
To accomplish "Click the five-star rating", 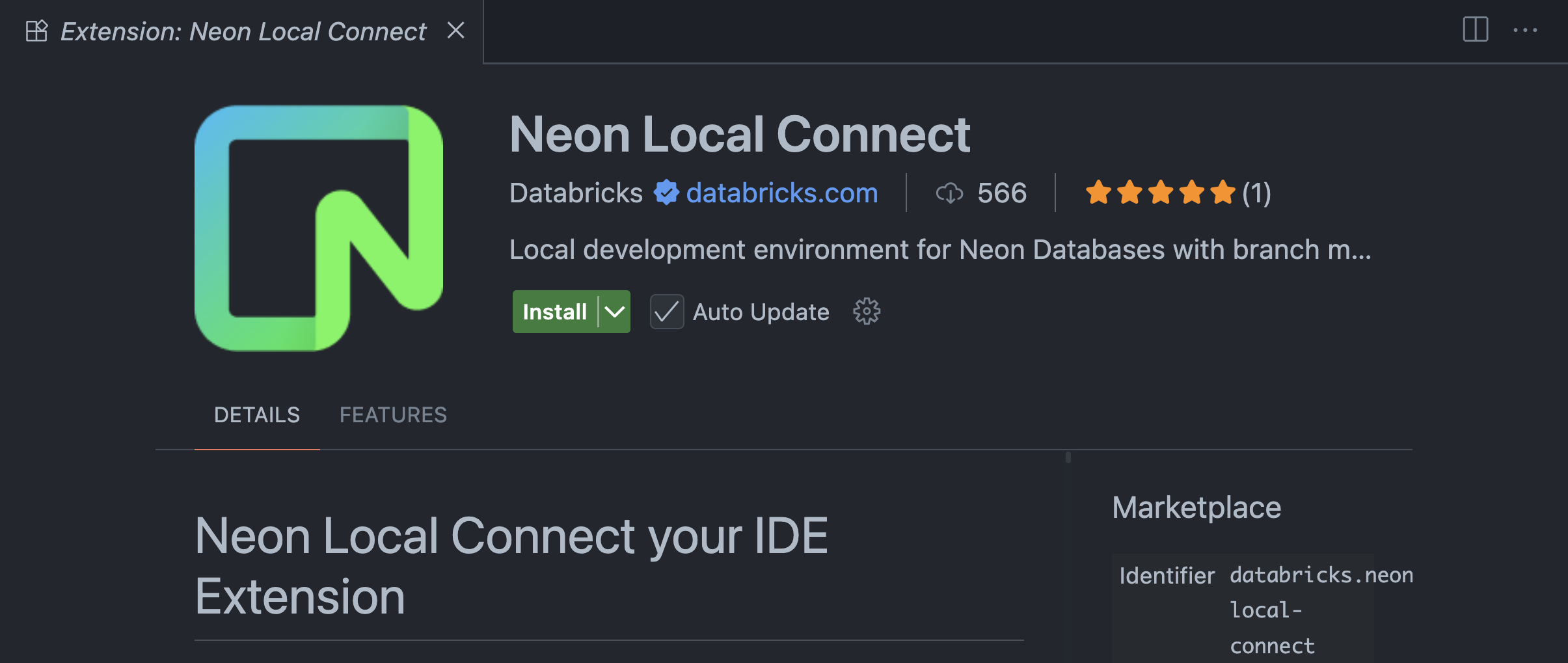I will [1160, 193].
